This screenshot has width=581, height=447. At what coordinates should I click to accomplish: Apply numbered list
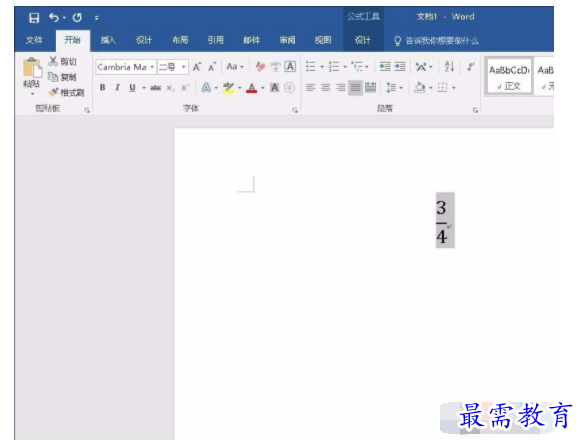click(334, 67)
